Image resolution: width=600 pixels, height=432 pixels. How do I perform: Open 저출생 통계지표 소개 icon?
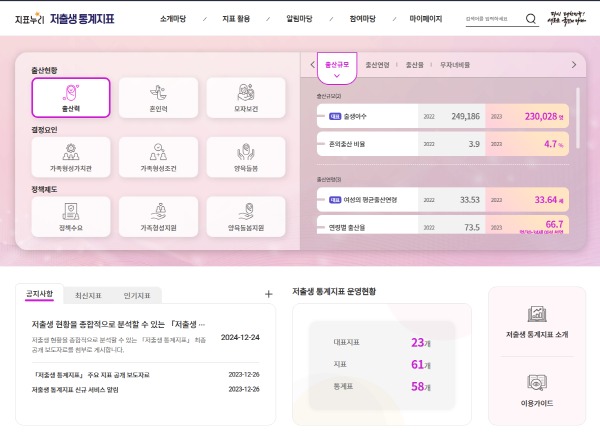pos(537,322)
